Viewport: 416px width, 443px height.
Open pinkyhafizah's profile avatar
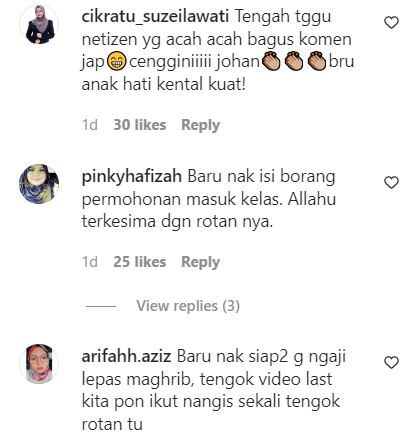[39, 184]
